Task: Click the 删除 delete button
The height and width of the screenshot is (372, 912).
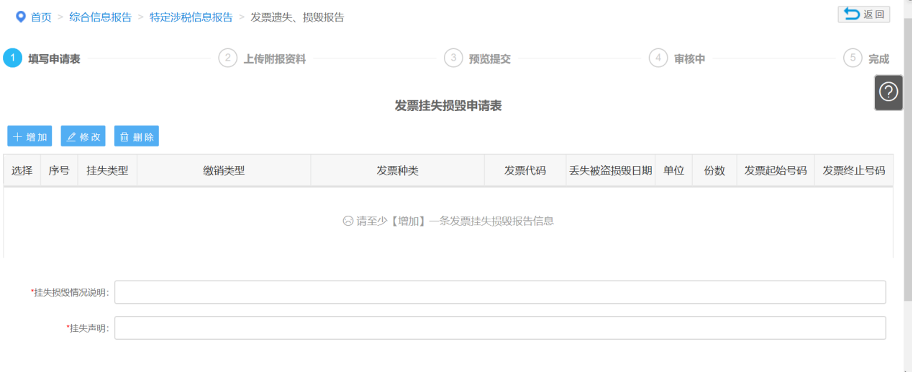Action: (x=137, y=137)
